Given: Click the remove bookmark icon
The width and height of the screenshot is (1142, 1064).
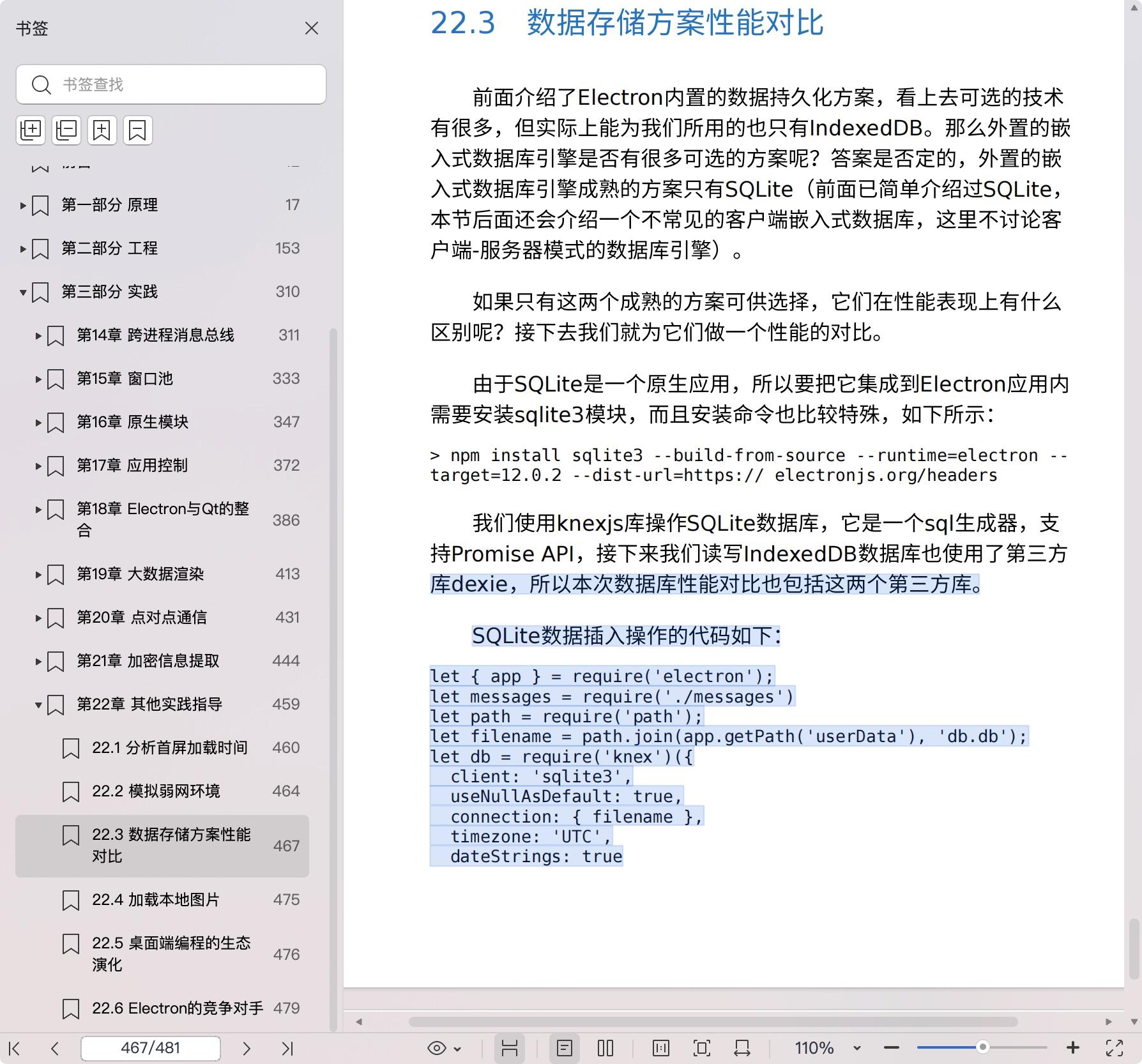Looking at the screenshot, I should [138, 130].
